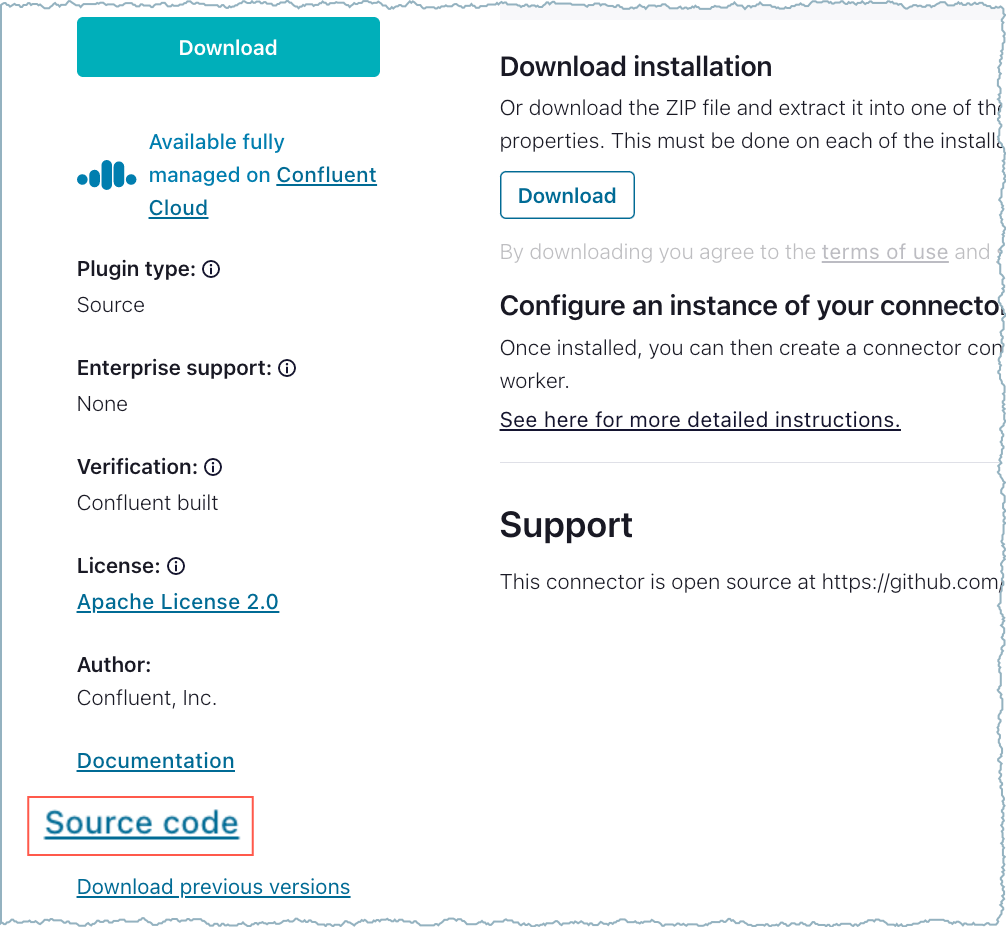Click the Plugin type value Source

pyautogui.click(x=110, y=304)
